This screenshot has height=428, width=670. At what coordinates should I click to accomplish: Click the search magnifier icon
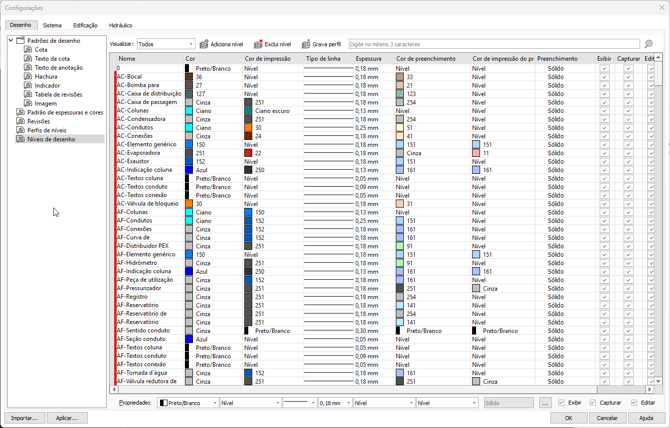point(649,44)
